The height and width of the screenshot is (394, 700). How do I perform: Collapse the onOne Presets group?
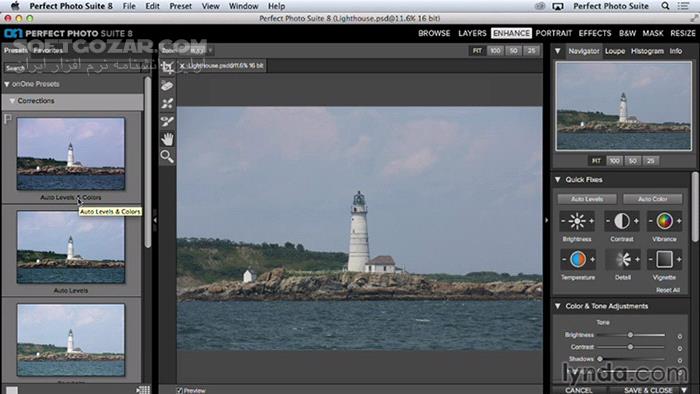(7, 84)
